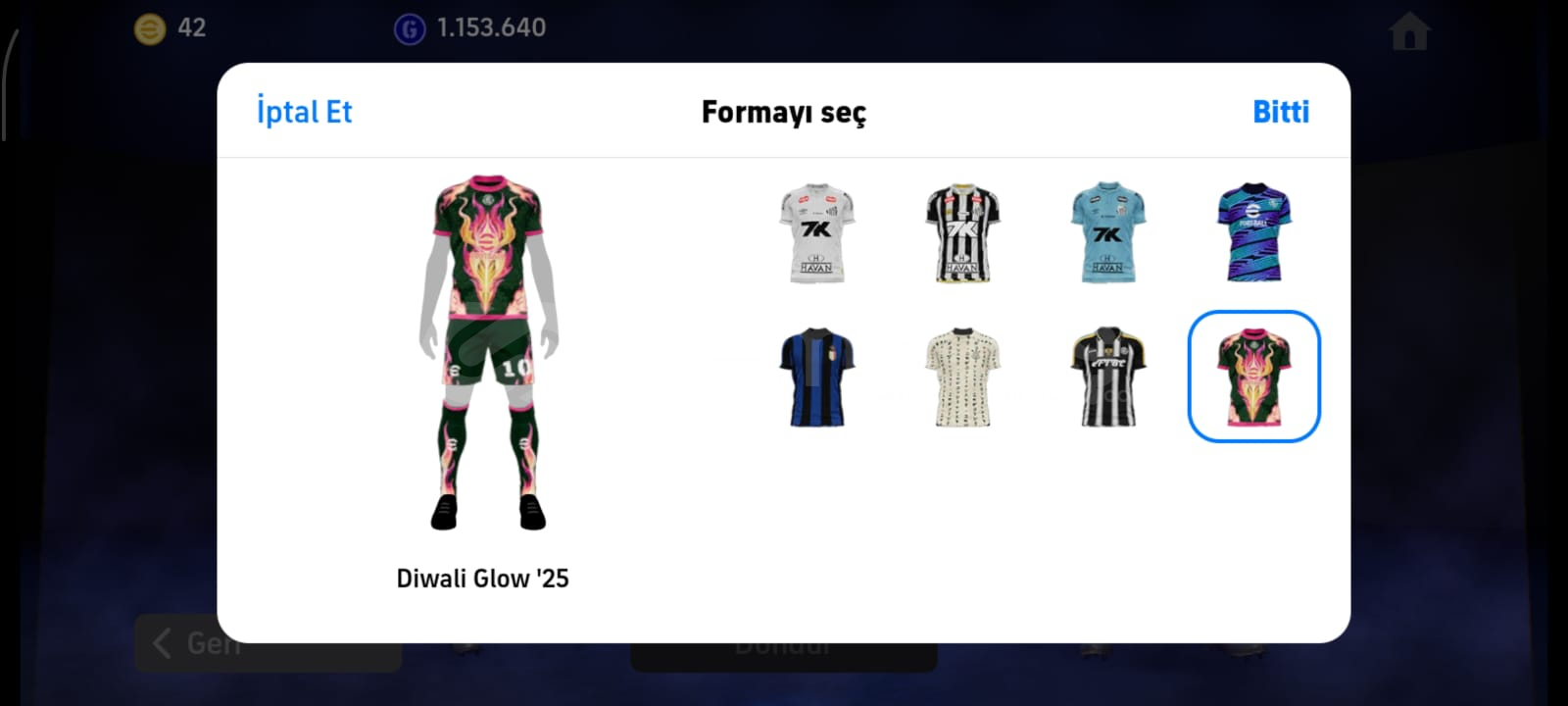1568x706 pixels.
Task: Pick the light blue 7K jersey
Action: click(1107, 232)
